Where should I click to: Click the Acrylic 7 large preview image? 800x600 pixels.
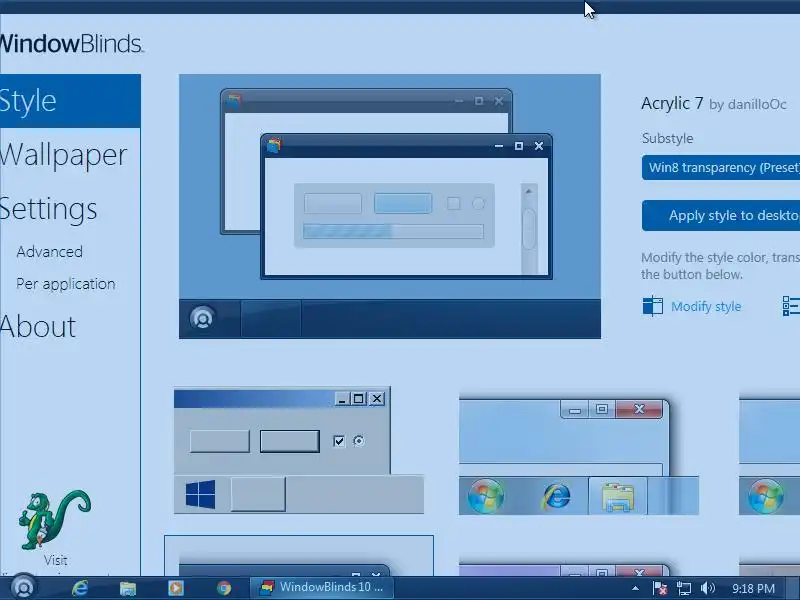point(390,206)
